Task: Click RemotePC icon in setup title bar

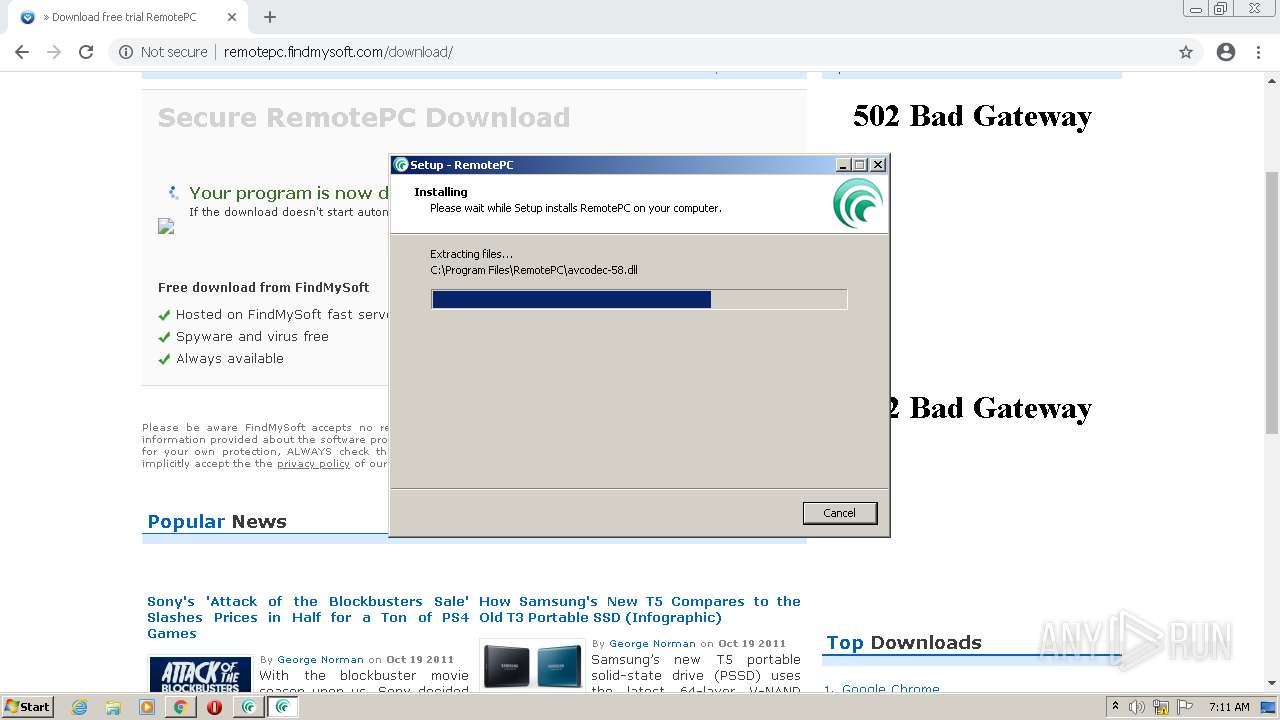Action: [401, 165]
